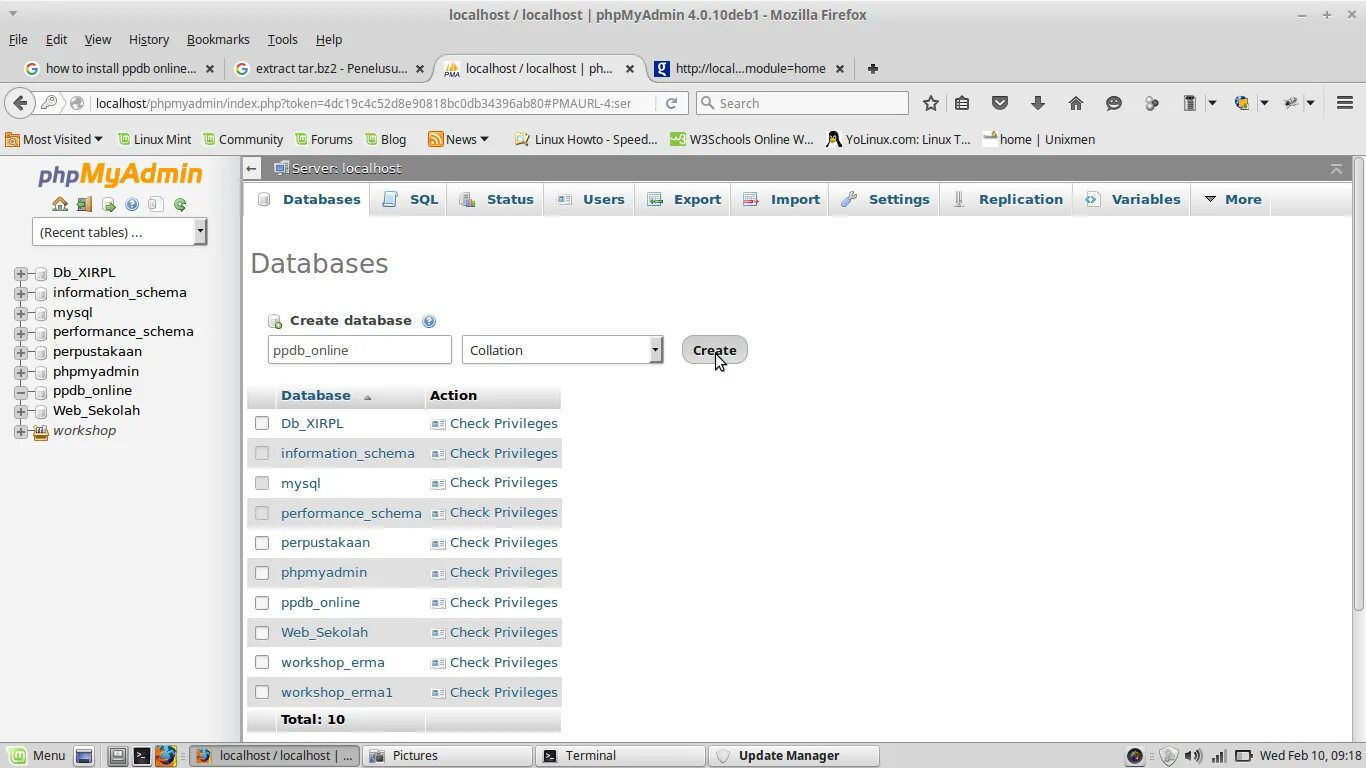Bookmark this page with star icon

tap(931, 103)
